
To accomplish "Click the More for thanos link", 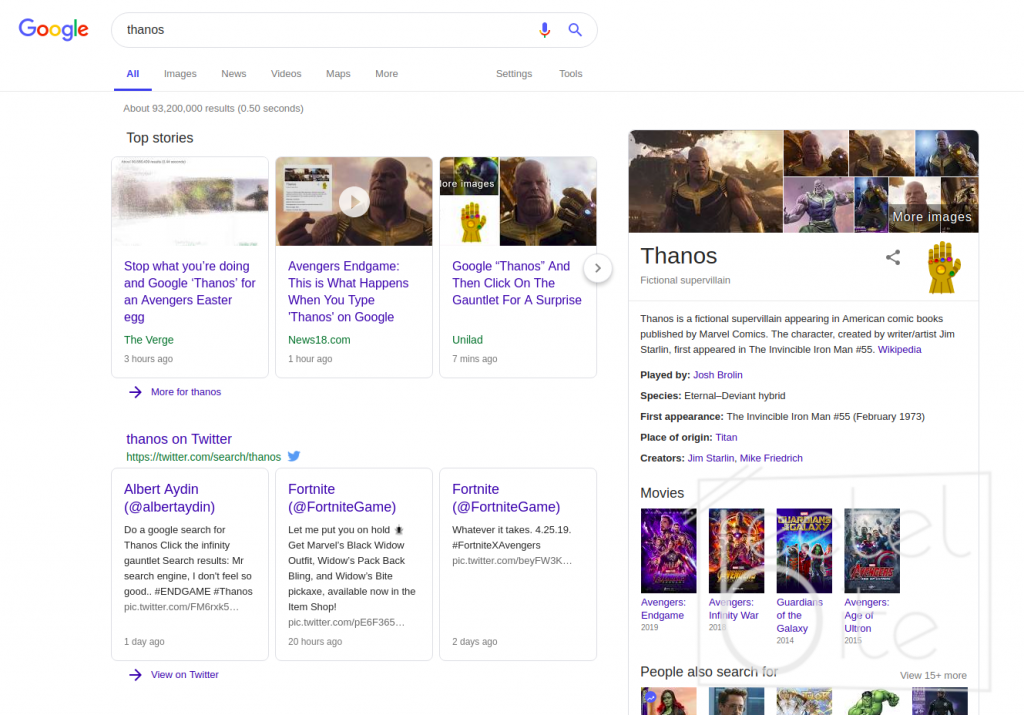I will tap(186, 392).
